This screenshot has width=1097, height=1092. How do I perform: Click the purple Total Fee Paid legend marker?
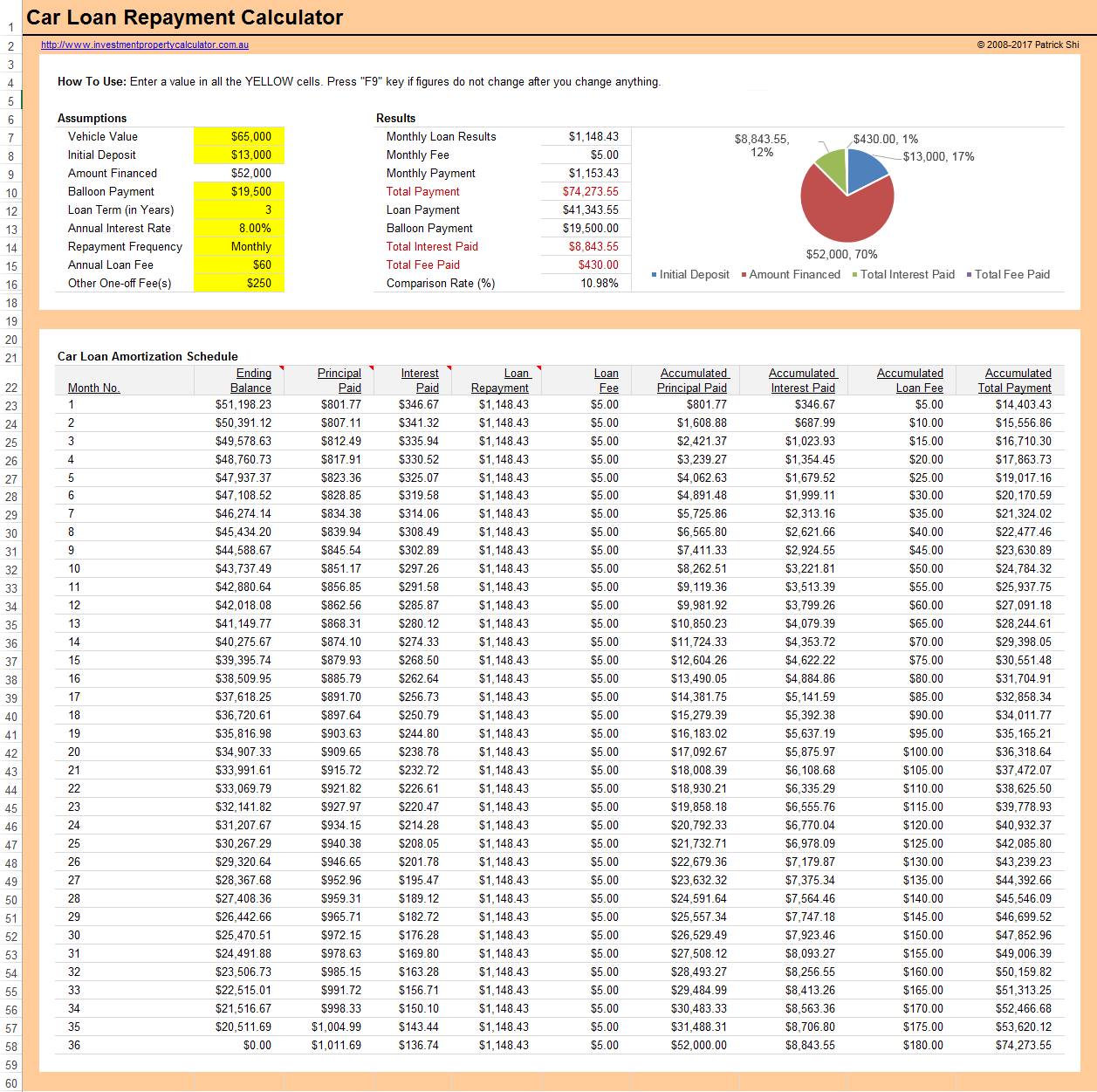pyautogui.click(x=969, y=275)
